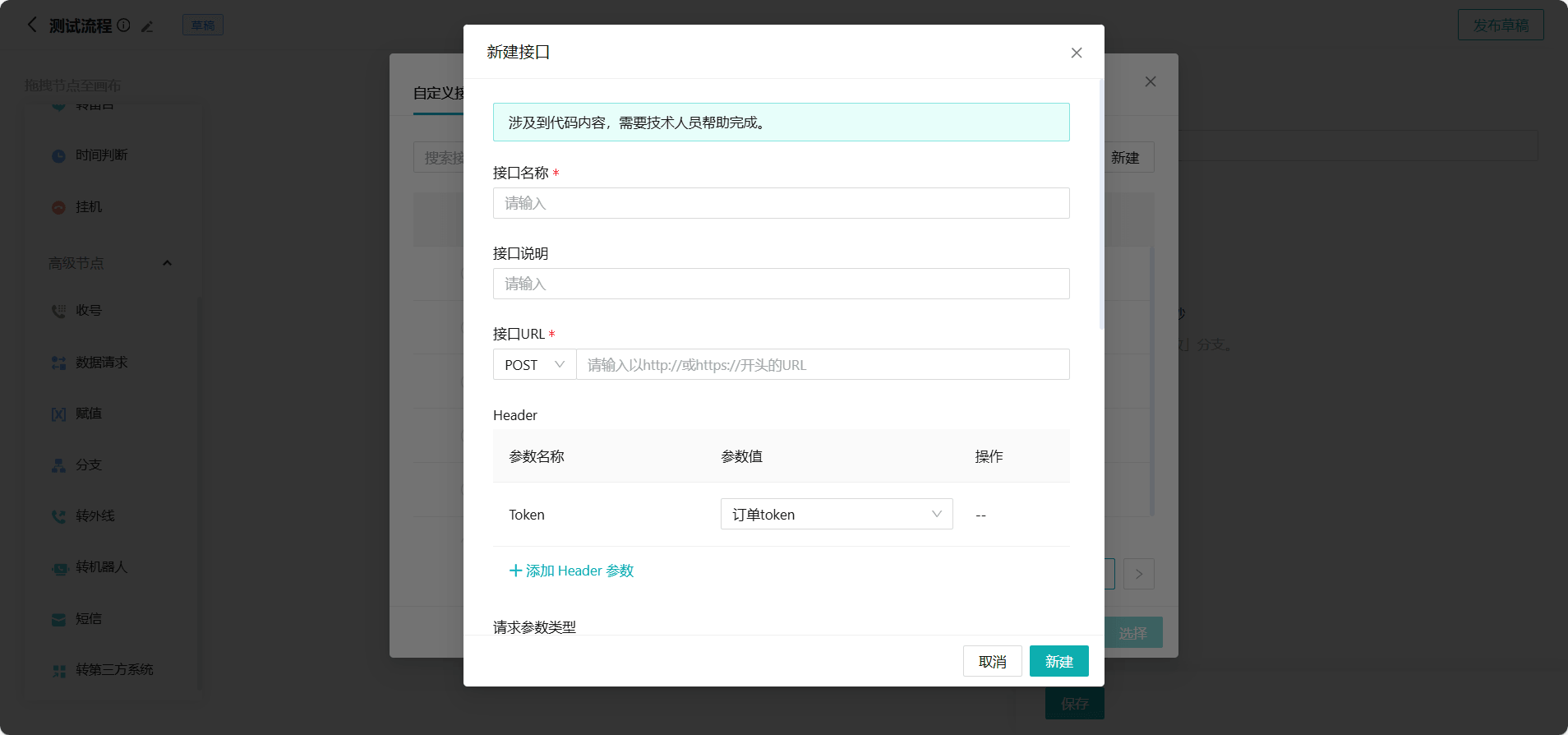Click the dialog vertical scrollbar

point(1101,206)
